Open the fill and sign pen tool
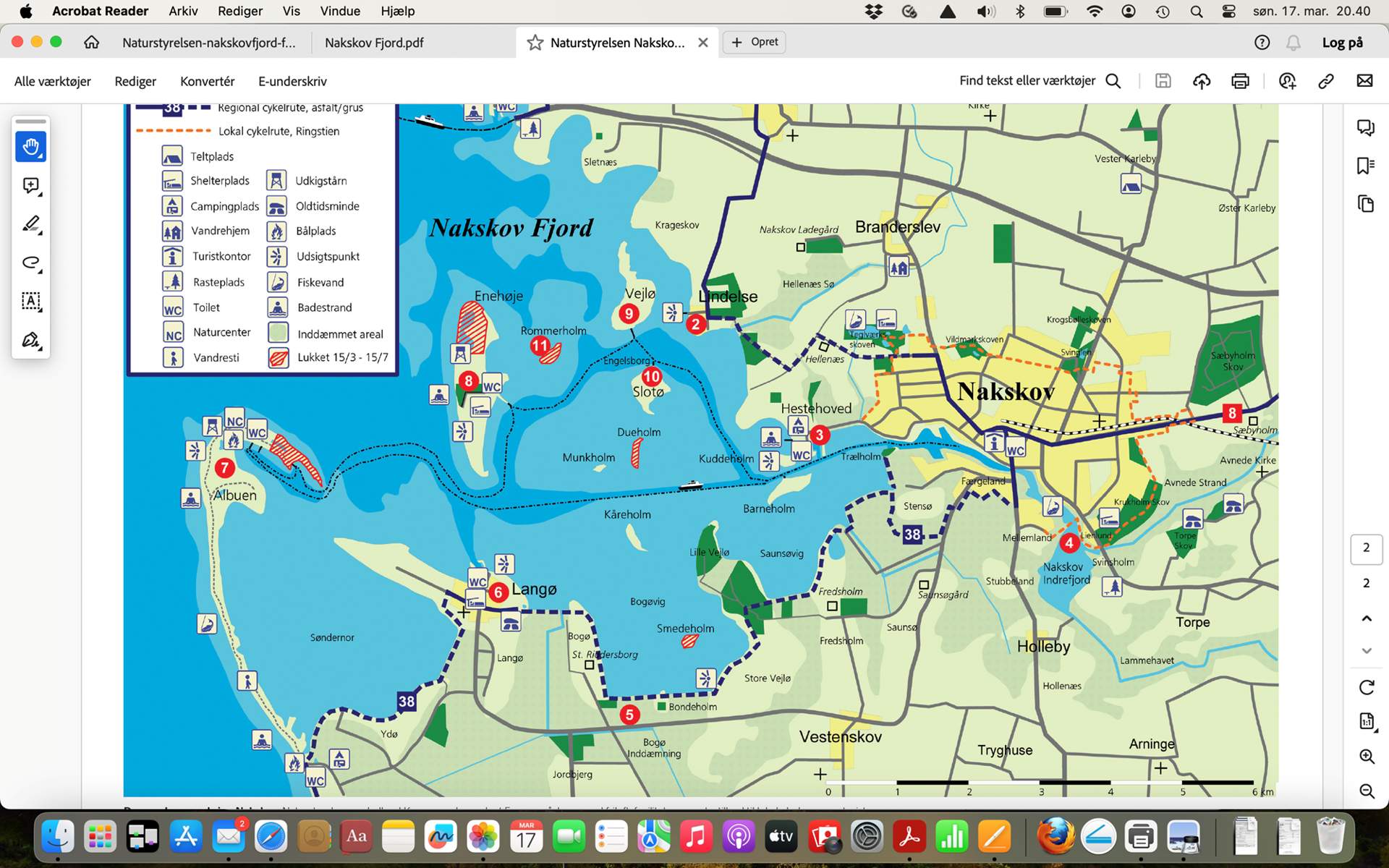This screenshot has width=1389, height=868. [x=30, y=339]
